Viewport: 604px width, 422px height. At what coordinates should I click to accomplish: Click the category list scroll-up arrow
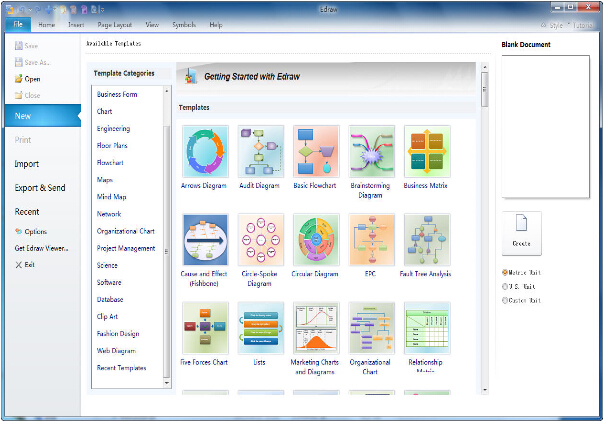pos(167,91)
